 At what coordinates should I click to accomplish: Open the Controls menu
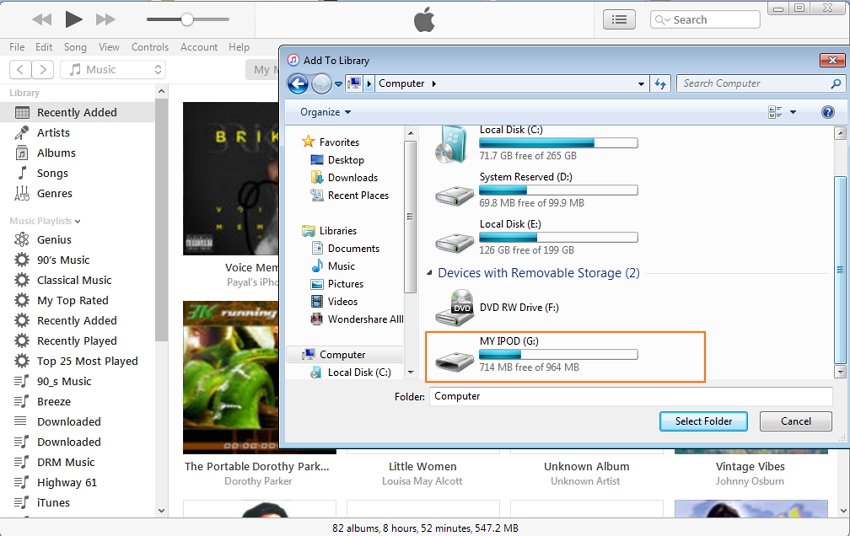pyautogui.click(x=150, y=47)
